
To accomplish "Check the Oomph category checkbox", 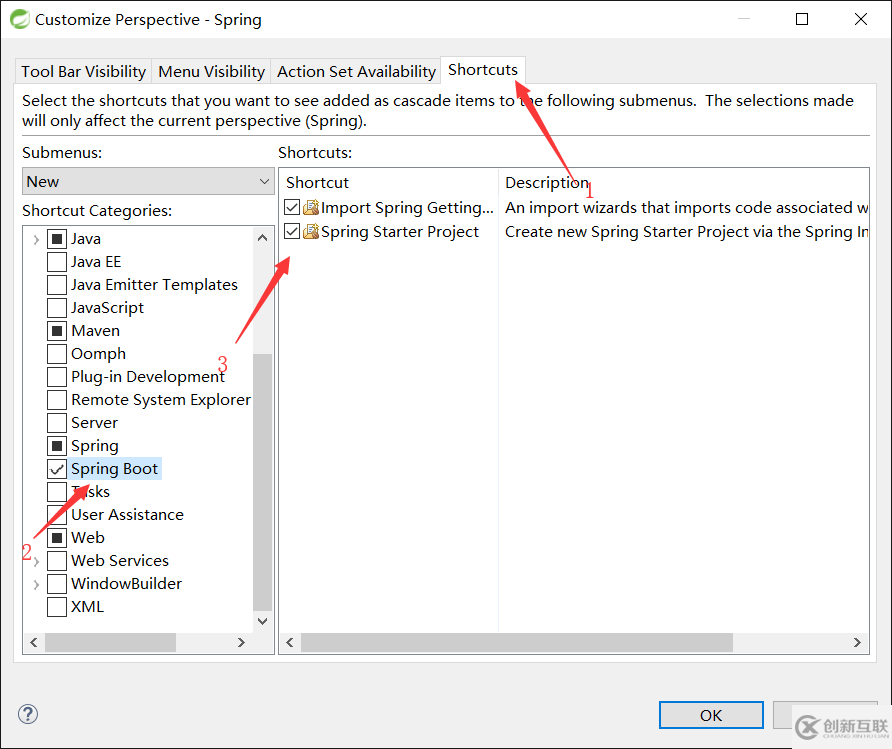I will (x=57, y=354).
